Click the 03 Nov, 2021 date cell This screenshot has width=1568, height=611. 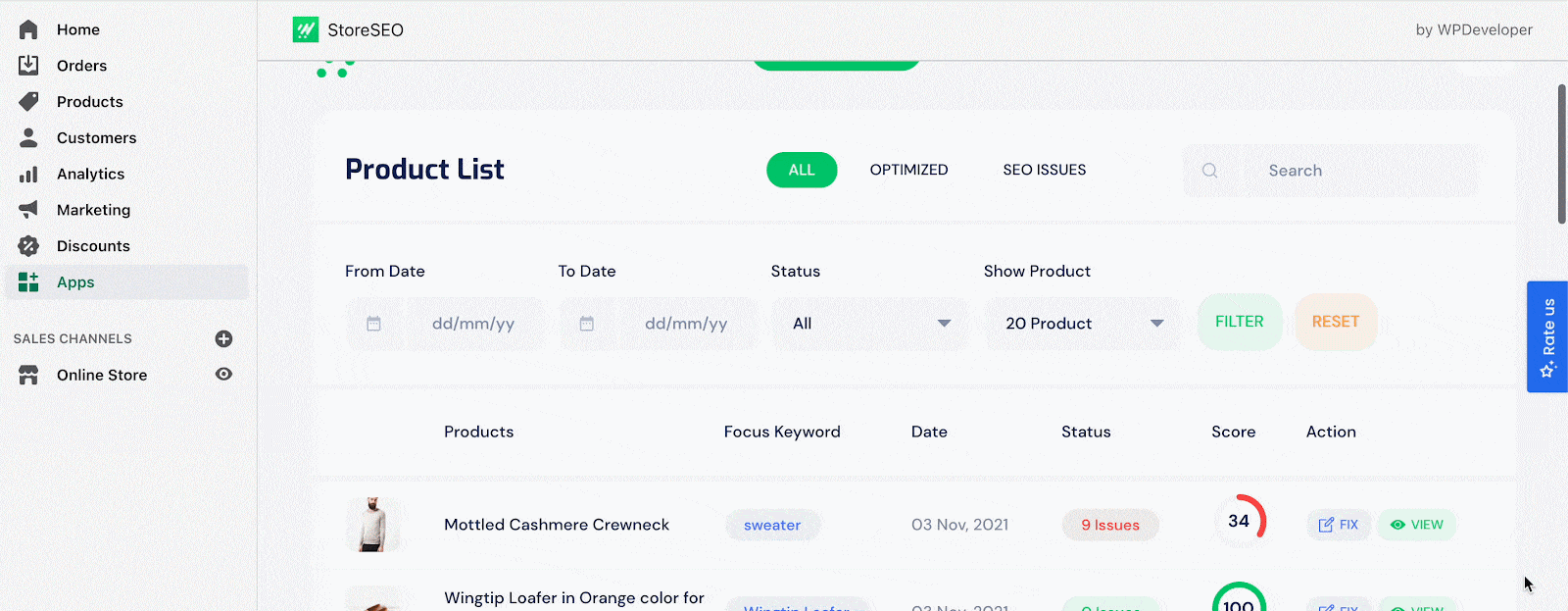pyautogui.click(x=959, y=525)
